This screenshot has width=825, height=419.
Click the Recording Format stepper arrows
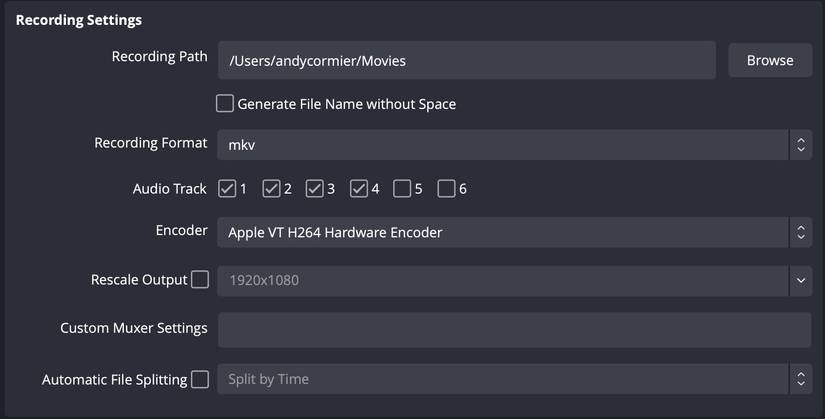pos(800,144)
